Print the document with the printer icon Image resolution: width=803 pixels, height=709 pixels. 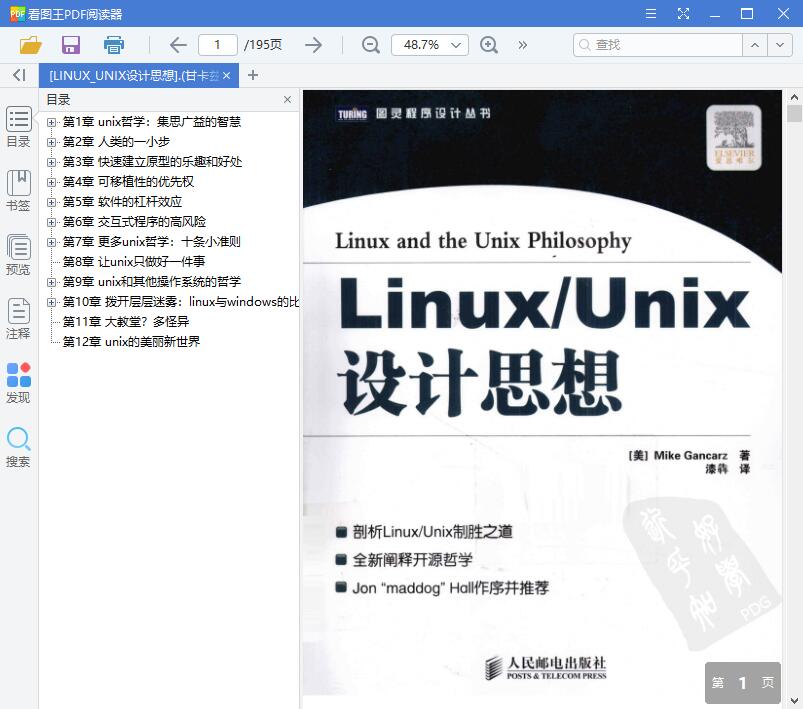coord(114,45)
